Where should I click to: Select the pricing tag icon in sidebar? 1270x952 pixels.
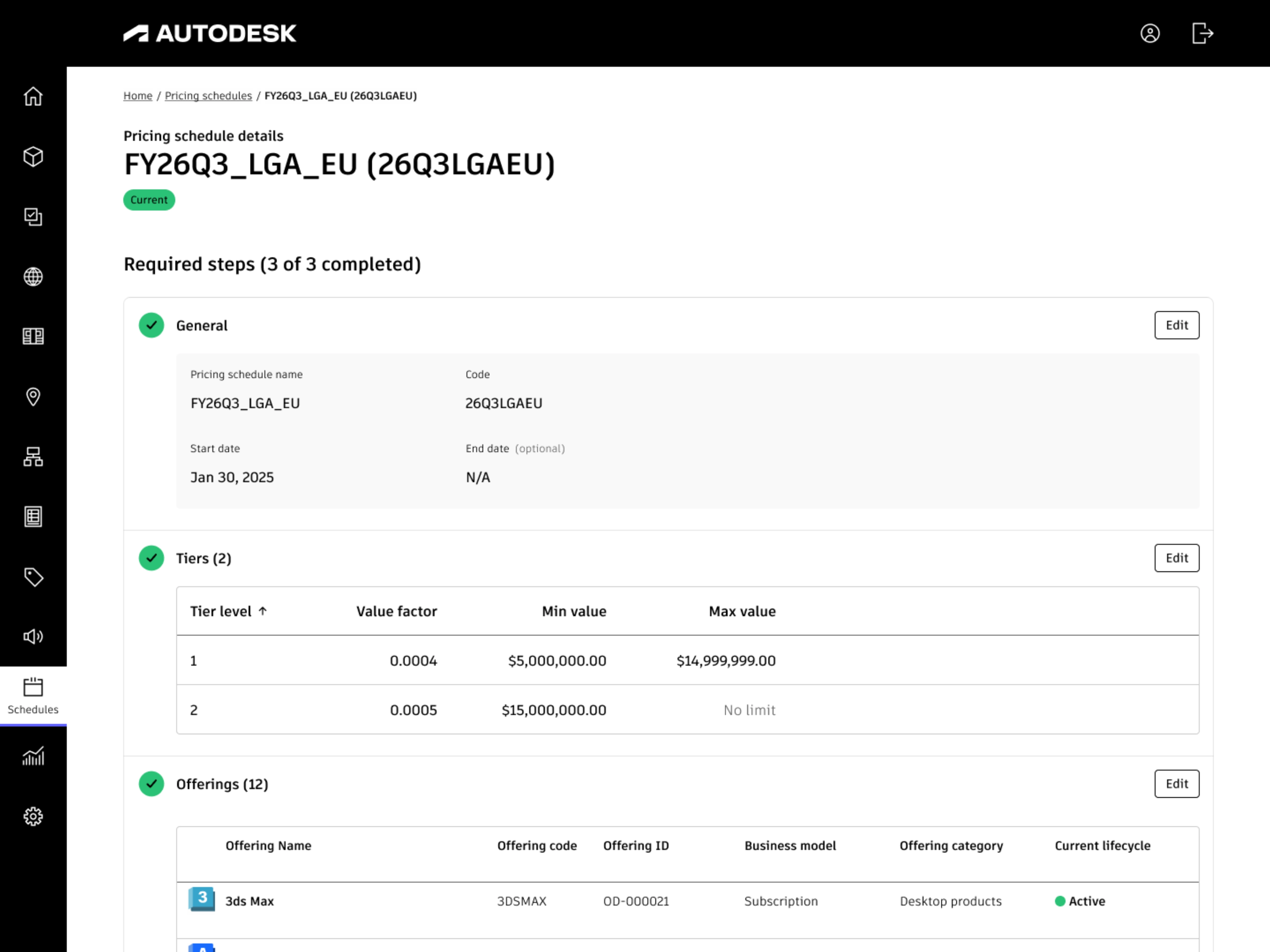[33, 577]
